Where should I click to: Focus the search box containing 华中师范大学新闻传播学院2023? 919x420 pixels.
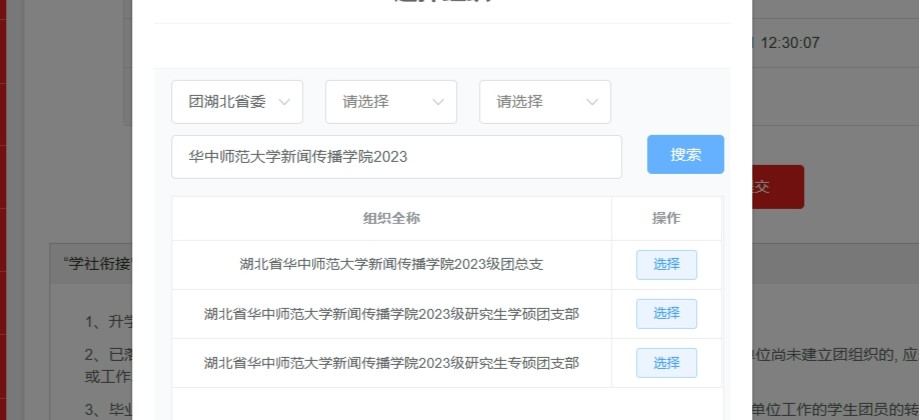(396, 157)
